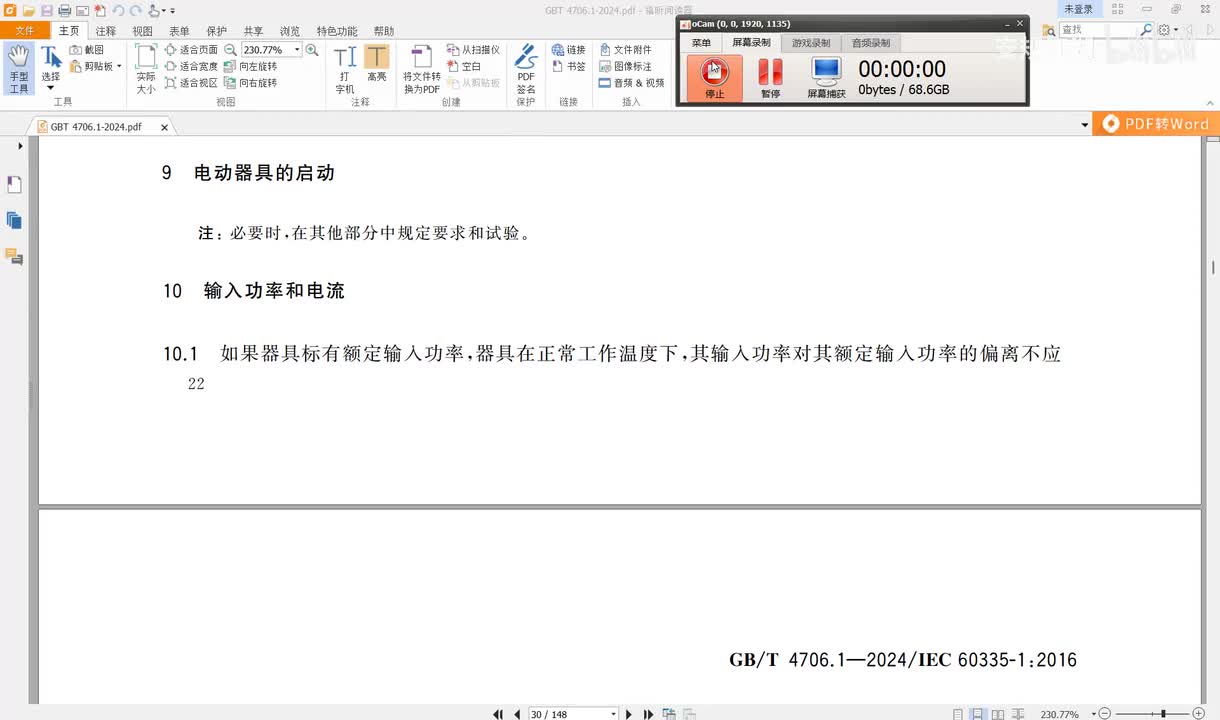Image resolution: width=1220 pixels, height=720 pixels.
Task: Click the Snapshot (截图) tool
Action: [x=87, y=49]
